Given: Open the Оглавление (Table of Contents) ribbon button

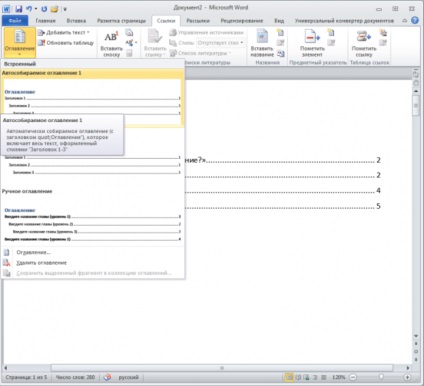Looking at the screenshot, I should coord(20,43).
